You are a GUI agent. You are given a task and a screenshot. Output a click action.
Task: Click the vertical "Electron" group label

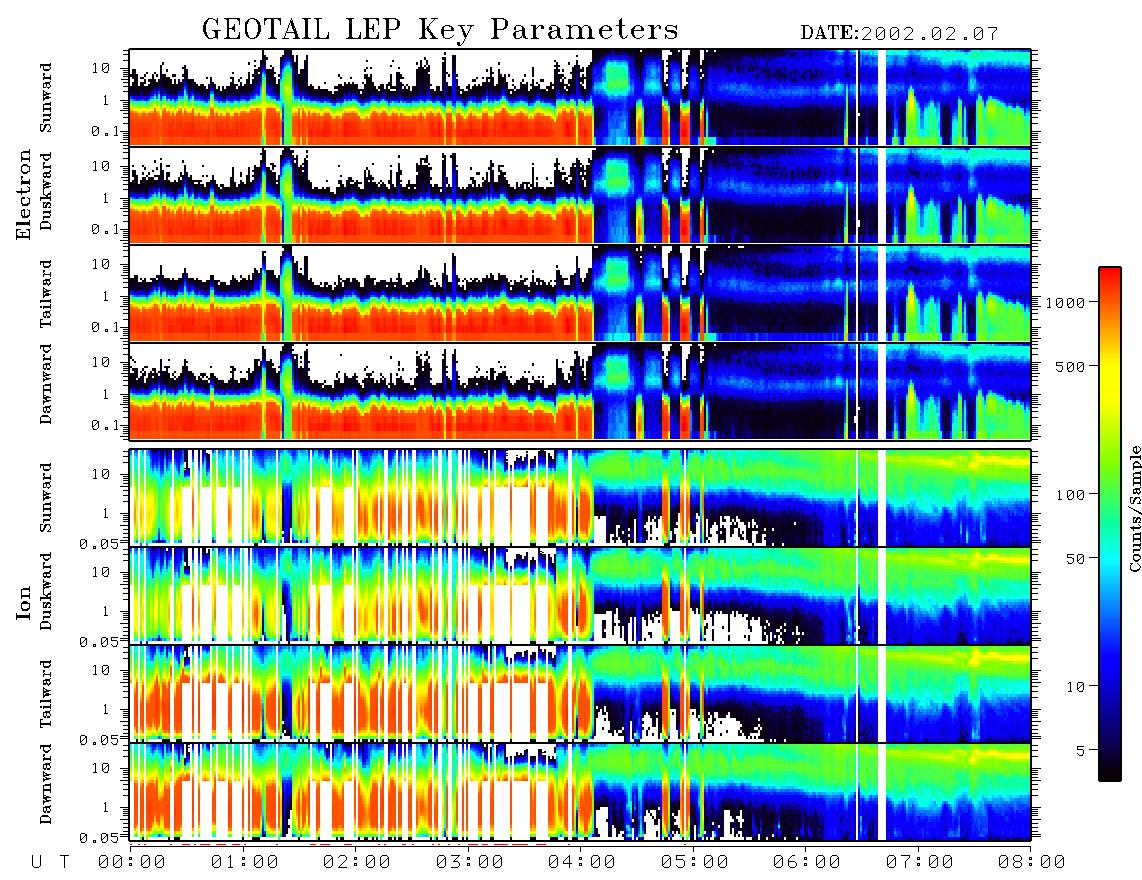point(24,194)
